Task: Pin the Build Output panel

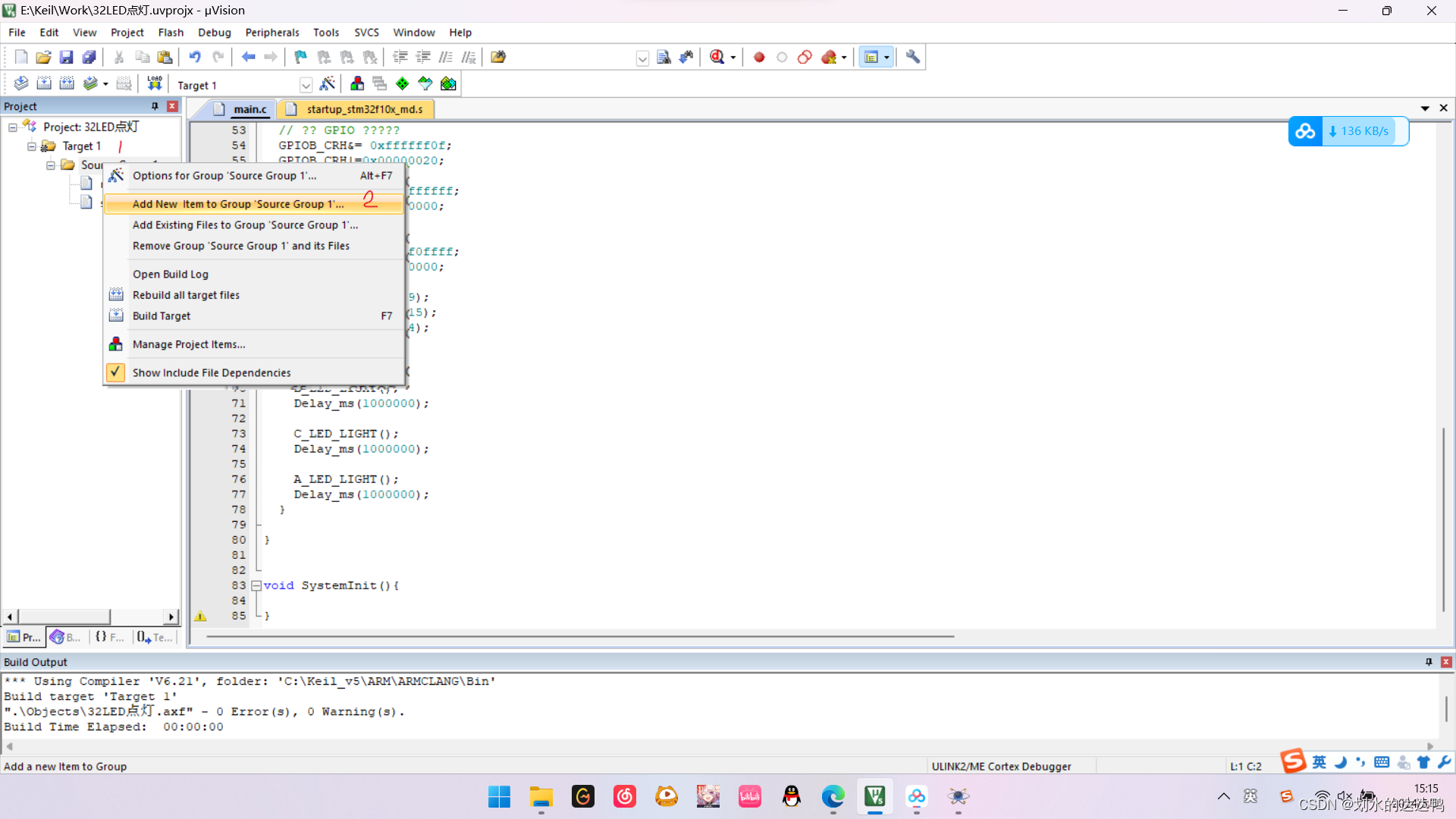Action: [1429, 662]
